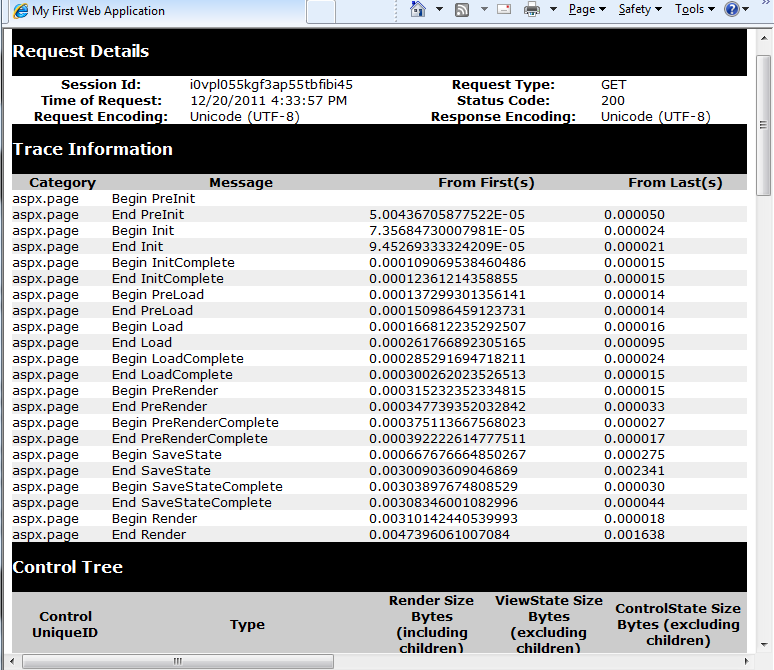This screenshot has height=670, width=774.
Task: Click the Print icon
Action: (532, 9)
